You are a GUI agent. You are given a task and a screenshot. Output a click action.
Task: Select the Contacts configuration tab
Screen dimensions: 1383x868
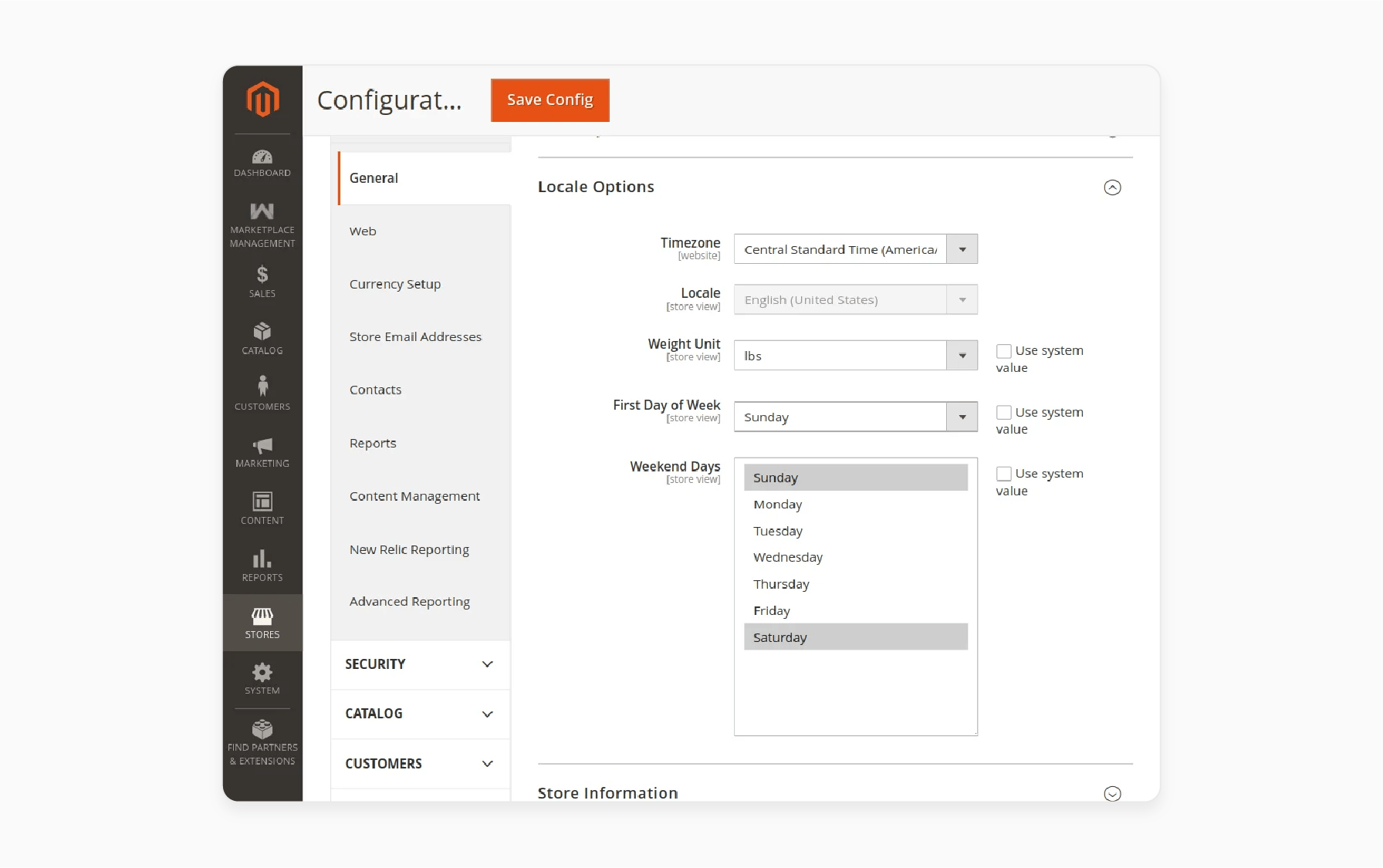click(421, 390)
